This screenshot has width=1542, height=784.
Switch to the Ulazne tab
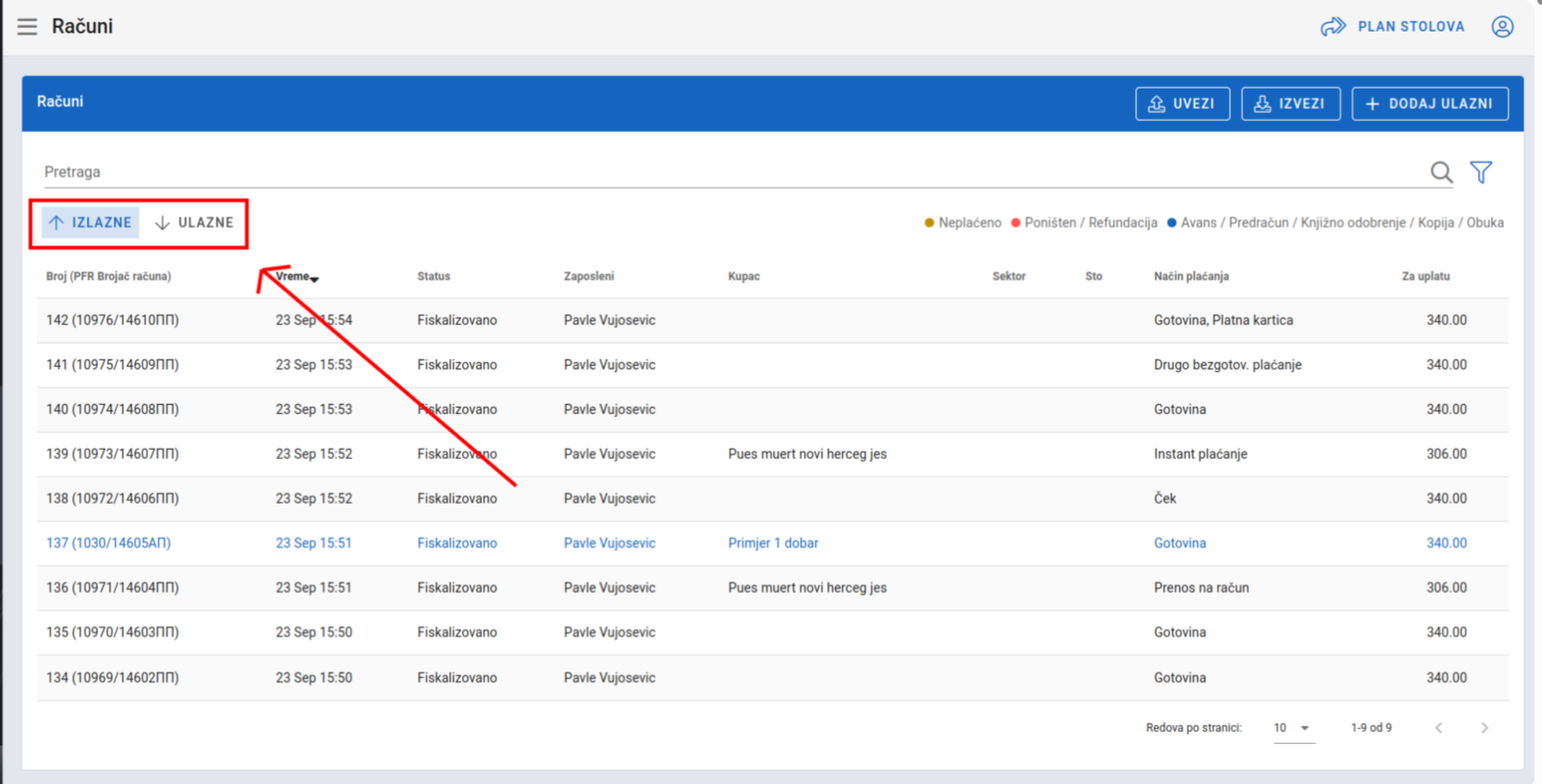[x=194, y=223]
